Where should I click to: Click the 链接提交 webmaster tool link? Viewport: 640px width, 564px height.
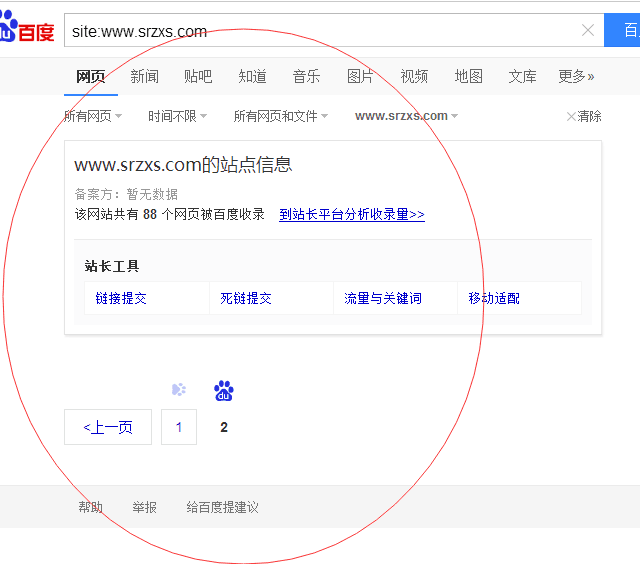[x=121, y=298]
